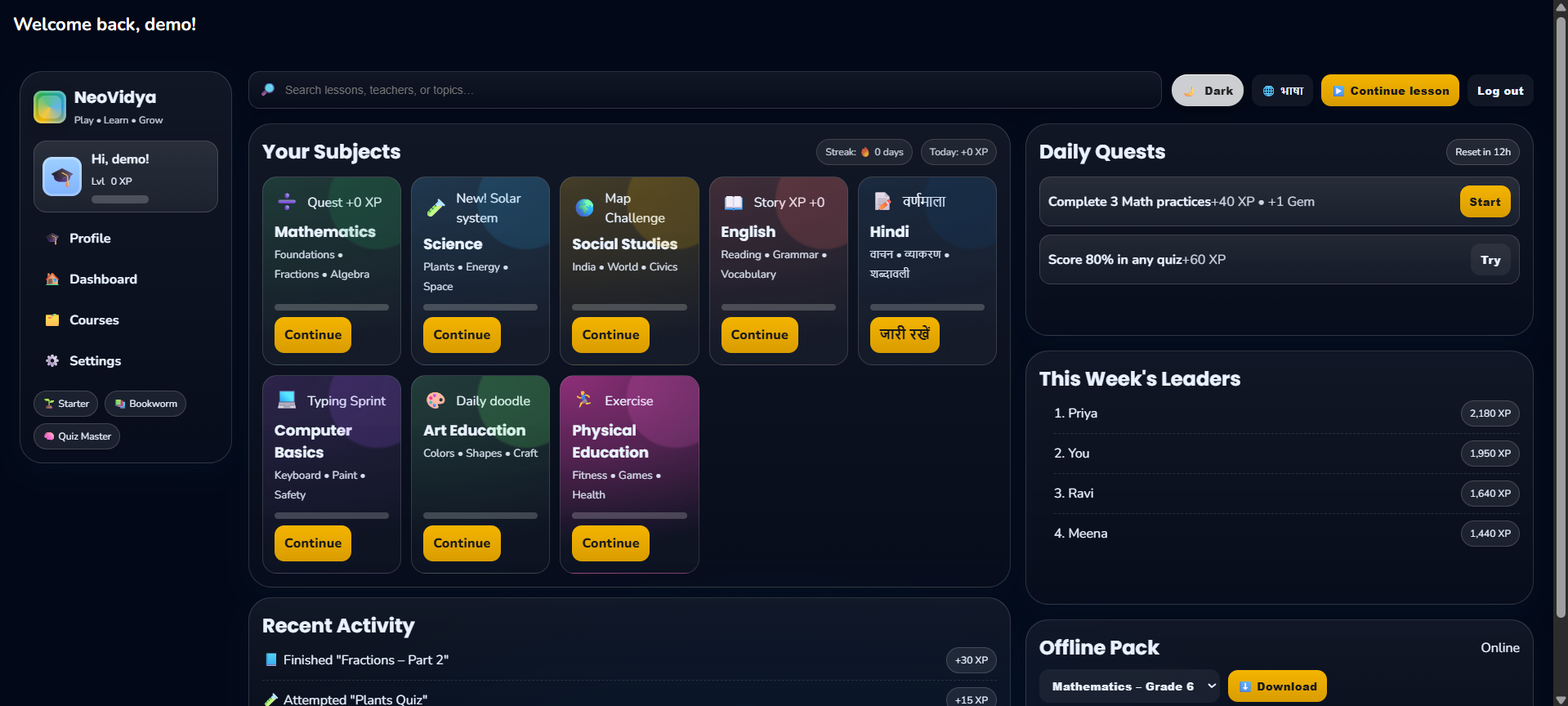Click the Continue lesson button
The image size is (1568, 706).
coord(1390,91)
